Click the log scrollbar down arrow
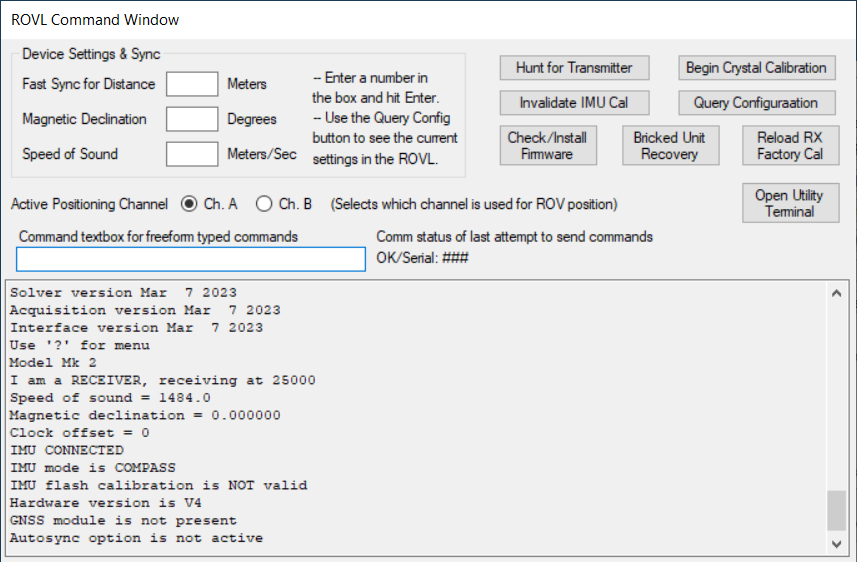The image size is (857, 562). (x=837, y=543)
